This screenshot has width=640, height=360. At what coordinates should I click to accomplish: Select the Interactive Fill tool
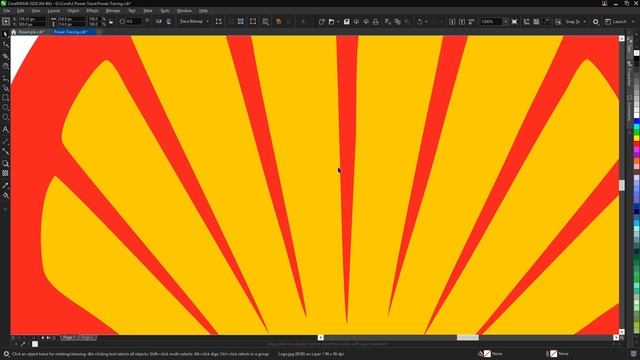click(x=5, y=196)
